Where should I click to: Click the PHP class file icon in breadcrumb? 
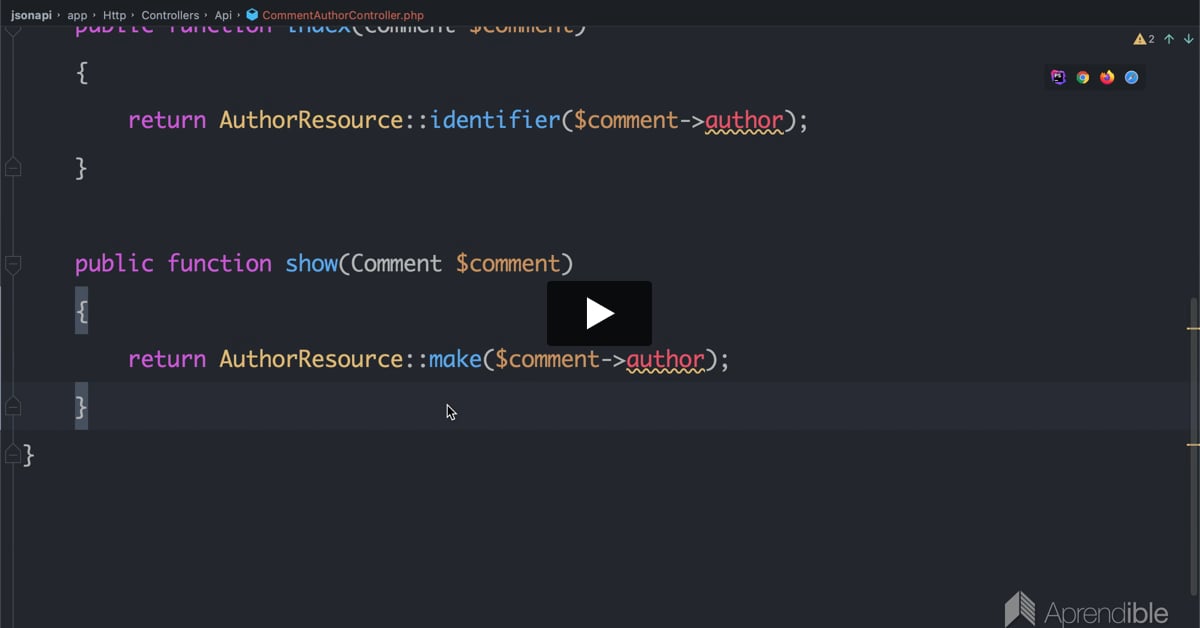pos(252,15)
